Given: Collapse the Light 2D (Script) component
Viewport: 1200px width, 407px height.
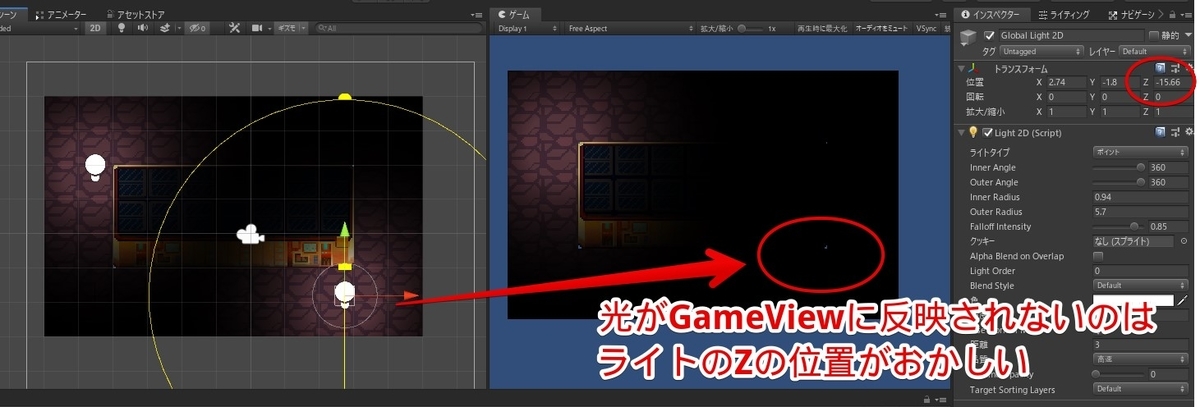Looking at the screenshot, I should (961, 132).
